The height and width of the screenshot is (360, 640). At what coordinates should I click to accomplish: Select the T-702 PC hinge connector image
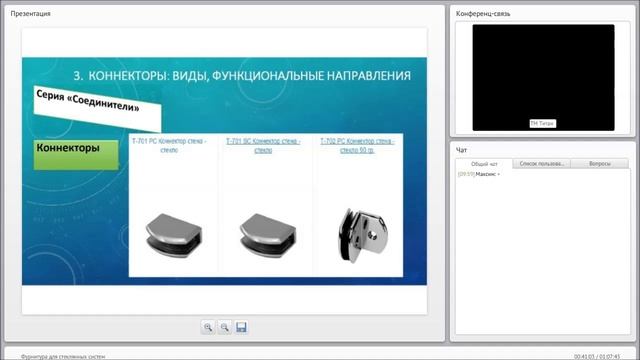[363, 236]
